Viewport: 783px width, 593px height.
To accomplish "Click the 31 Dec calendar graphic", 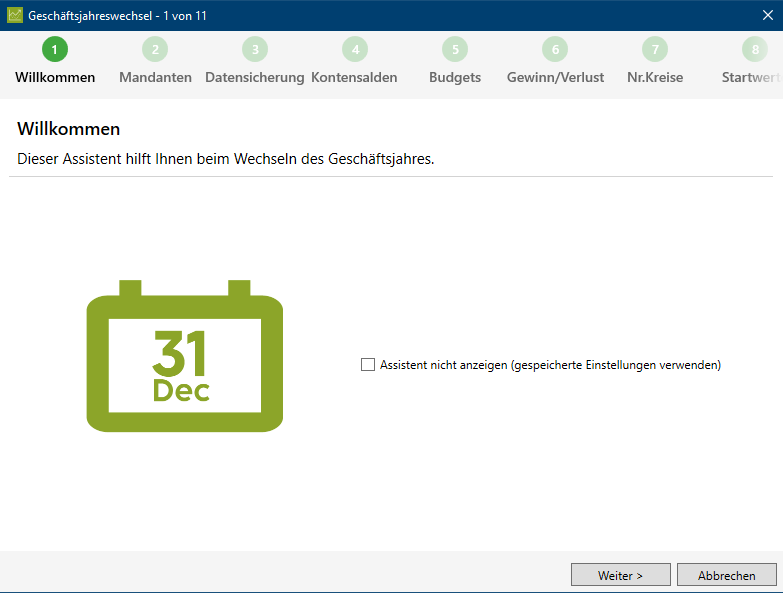I will point(185,356).
